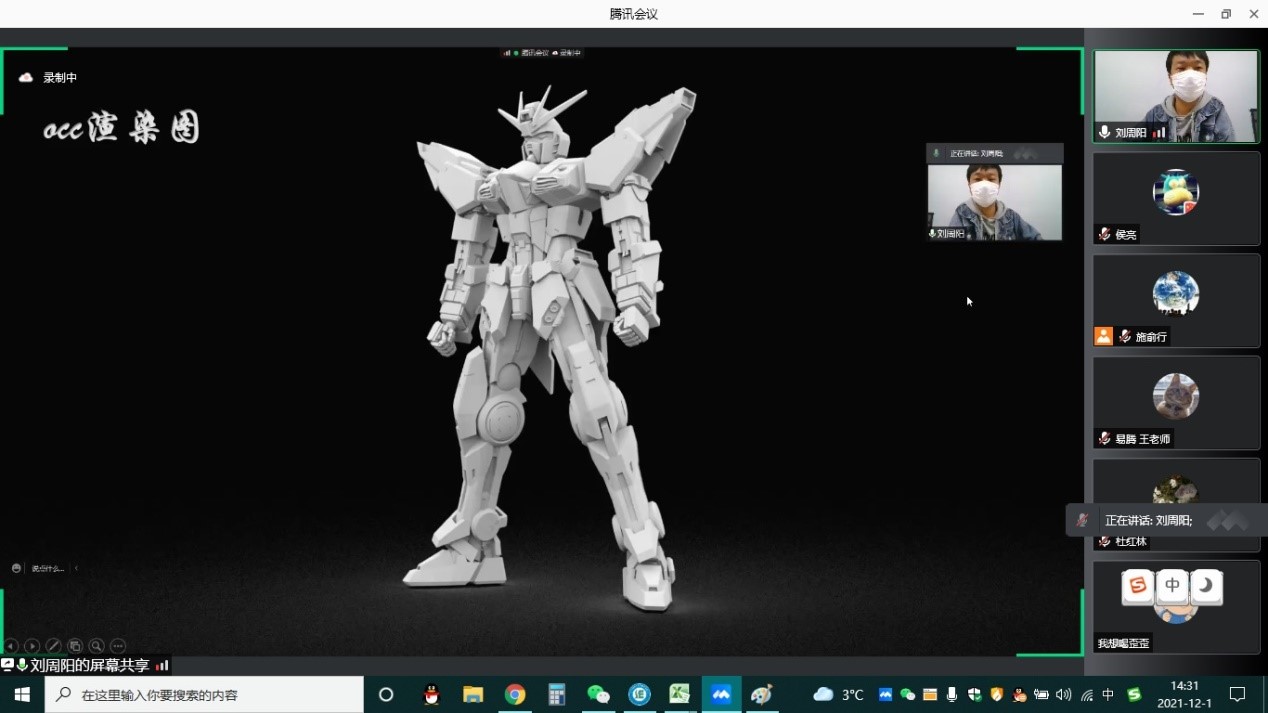Open WeChat from the taskbar
The image size is (1268, 713).
[x=598, y=694]
